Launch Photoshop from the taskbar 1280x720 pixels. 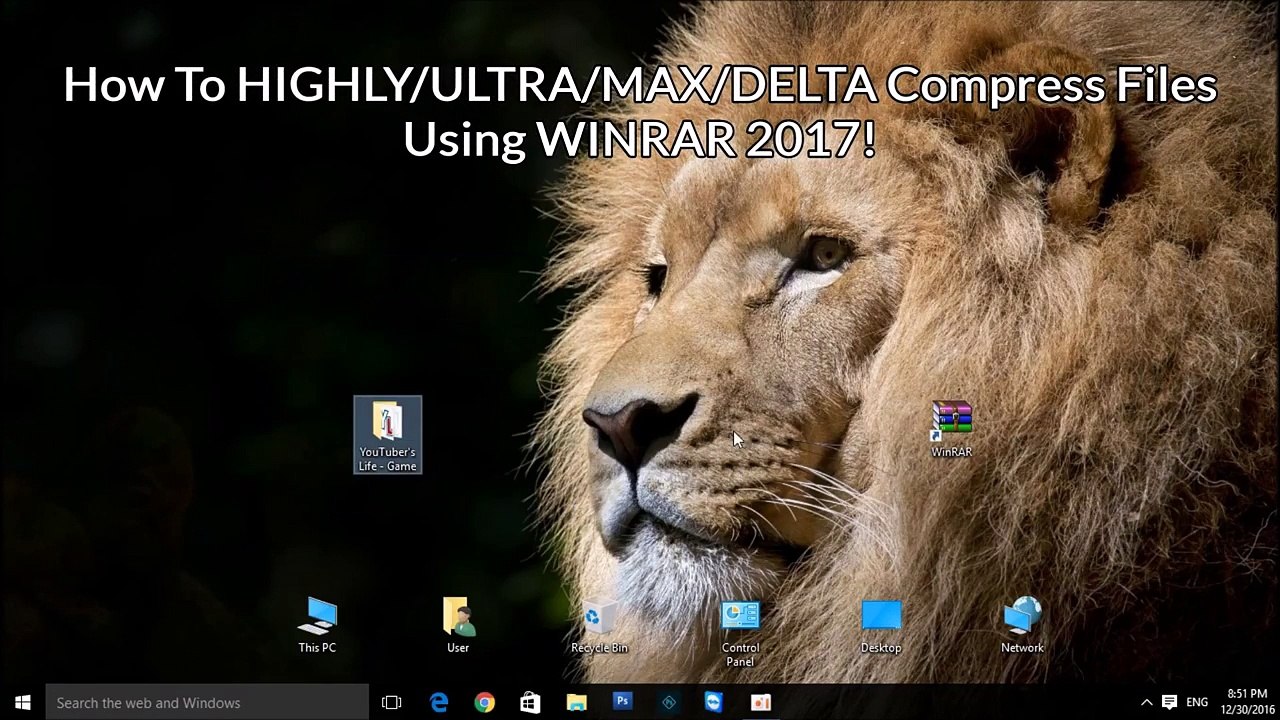(622, 702)
